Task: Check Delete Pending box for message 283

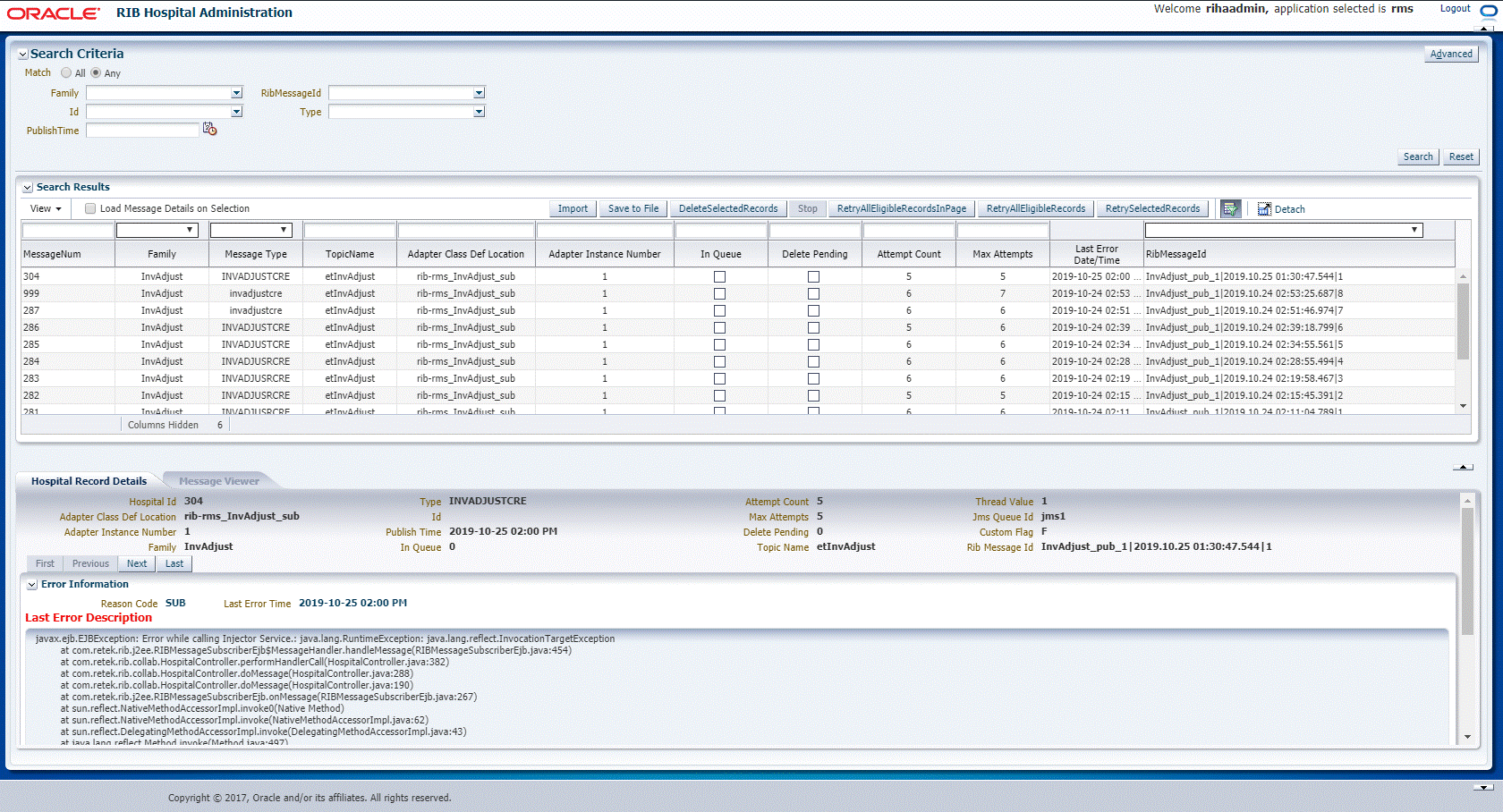Action: pyautogui.click(x=813, y=379)
